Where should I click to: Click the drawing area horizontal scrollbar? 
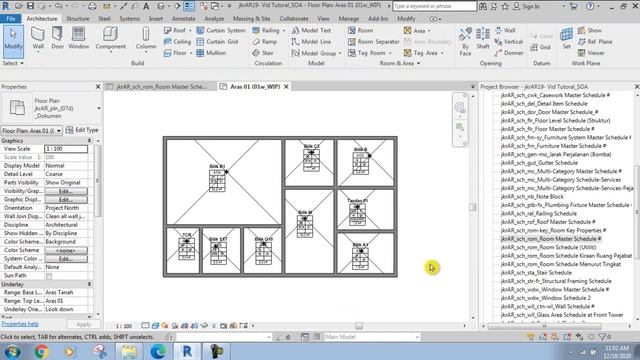359,326
